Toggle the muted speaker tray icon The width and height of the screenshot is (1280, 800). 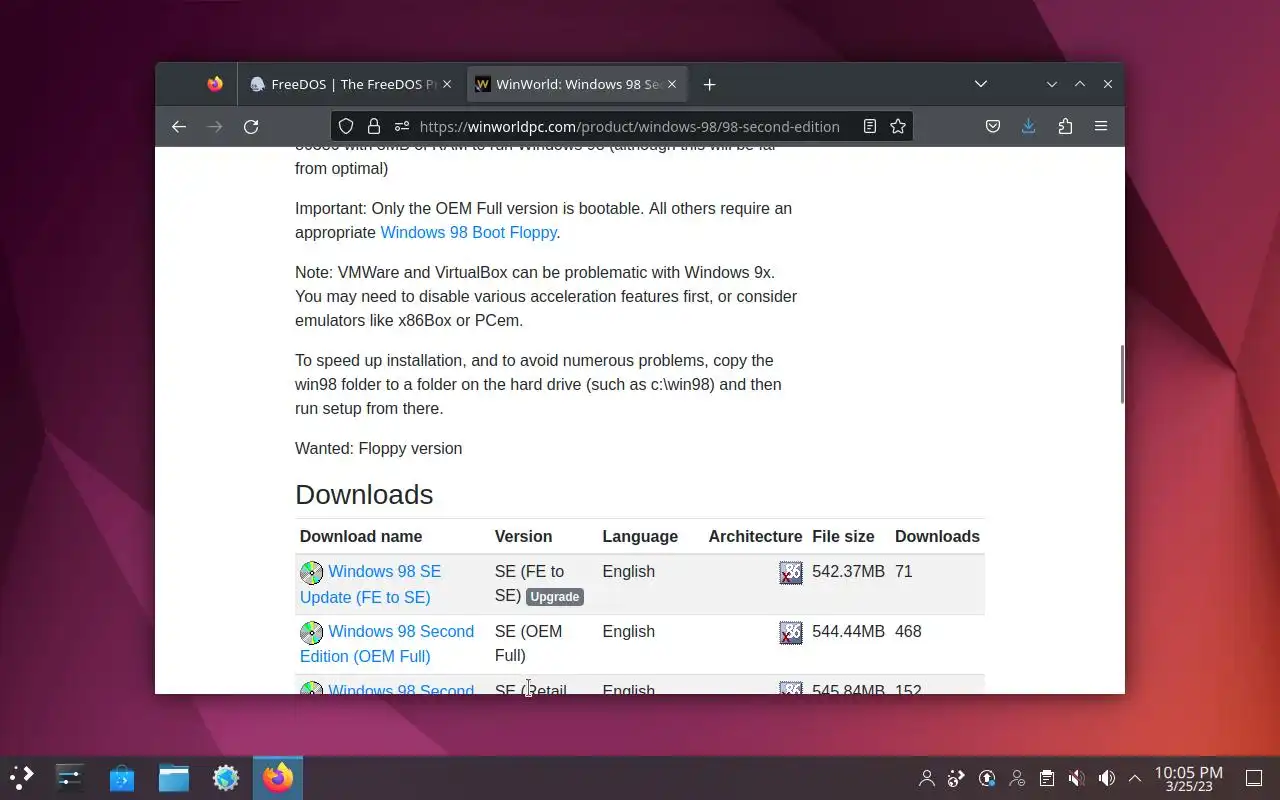[x=1077, y=777]
